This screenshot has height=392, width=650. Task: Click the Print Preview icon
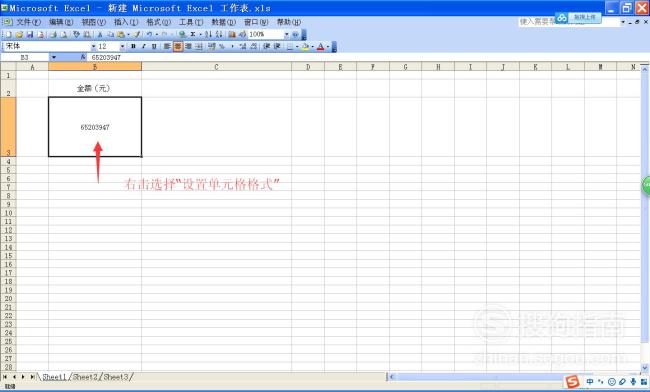tap(63, 34)
